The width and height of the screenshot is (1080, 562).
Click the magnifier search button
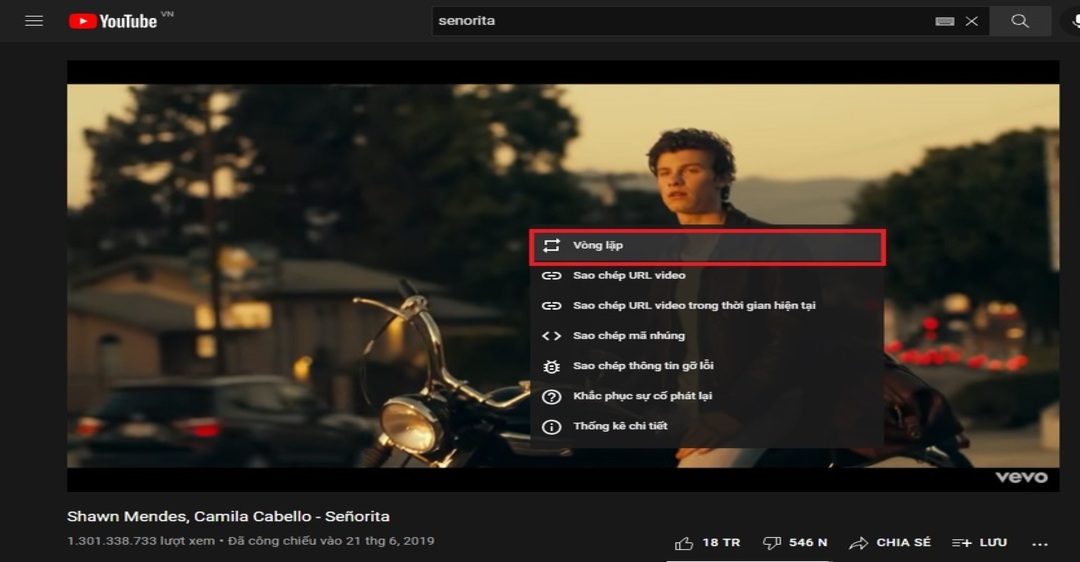click(x=1020, y=21)
